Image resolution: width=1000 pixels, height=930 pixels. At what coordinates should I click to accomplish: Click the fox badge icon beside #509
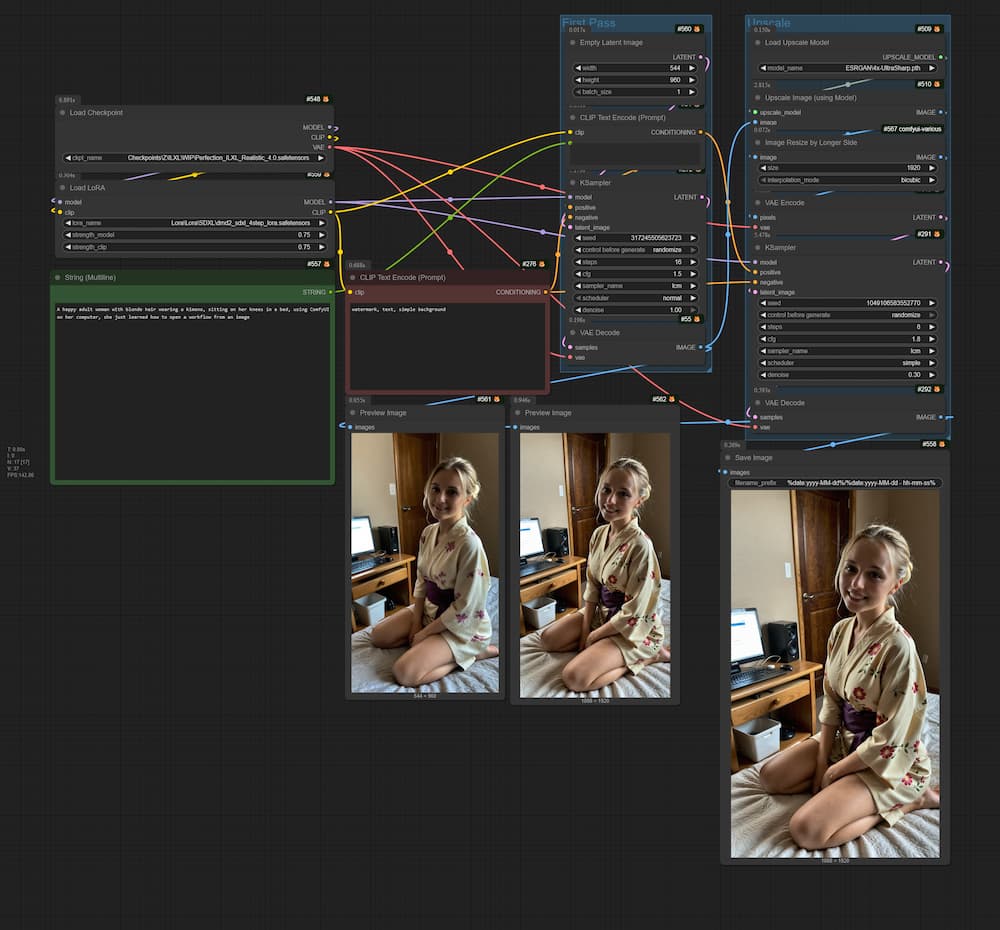click(938, 30)
